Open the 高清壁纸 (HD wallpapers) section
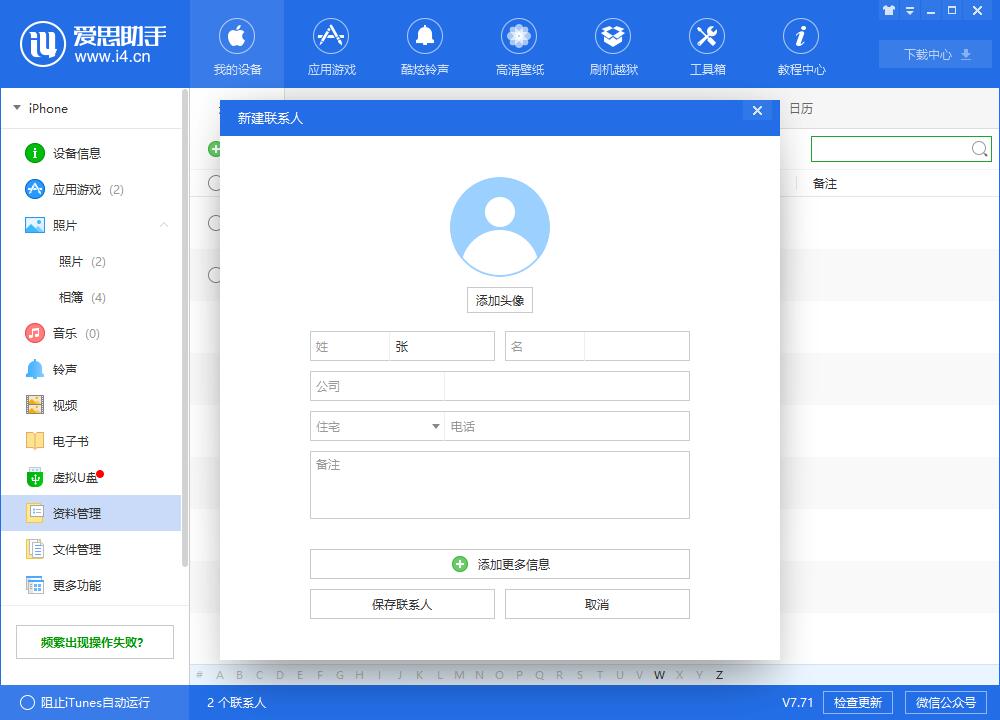The image size is (1000, 720). 519,45
